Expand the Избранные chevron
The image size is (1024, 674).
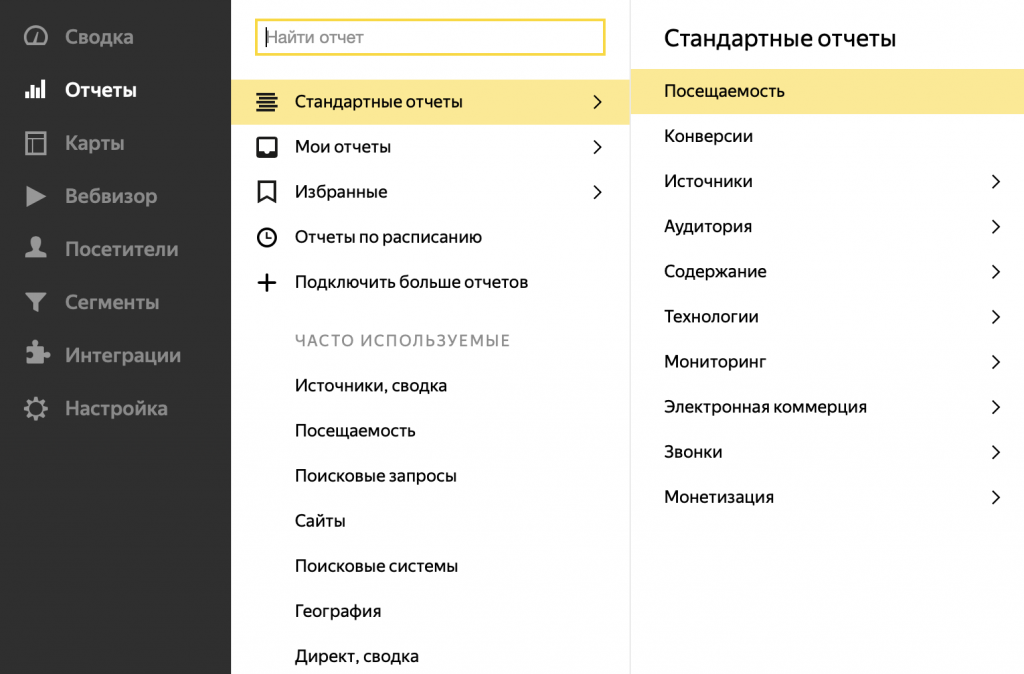tap(597, 192)
